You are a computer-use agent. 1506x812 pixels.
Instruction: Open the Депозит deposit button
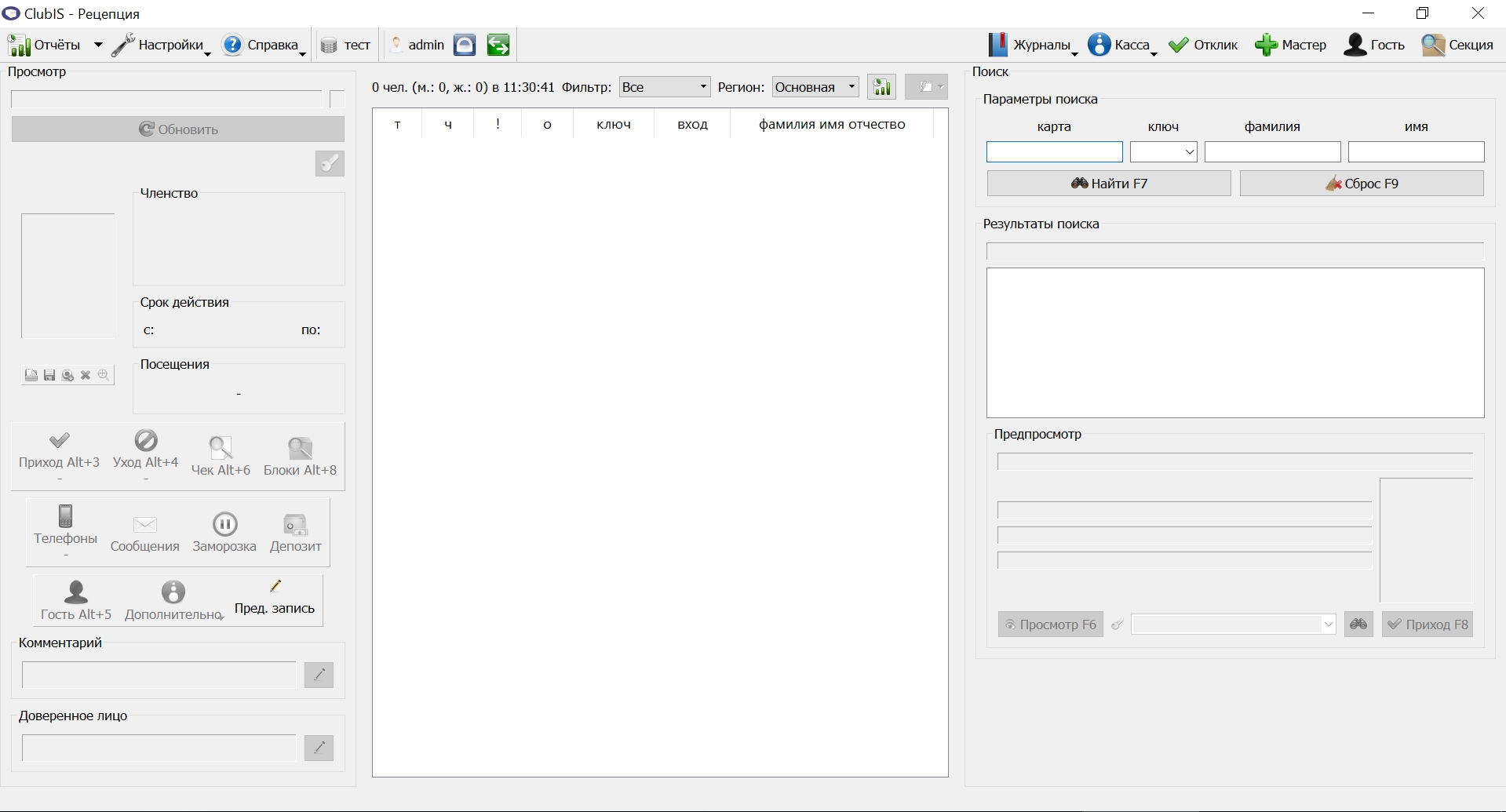296,533
